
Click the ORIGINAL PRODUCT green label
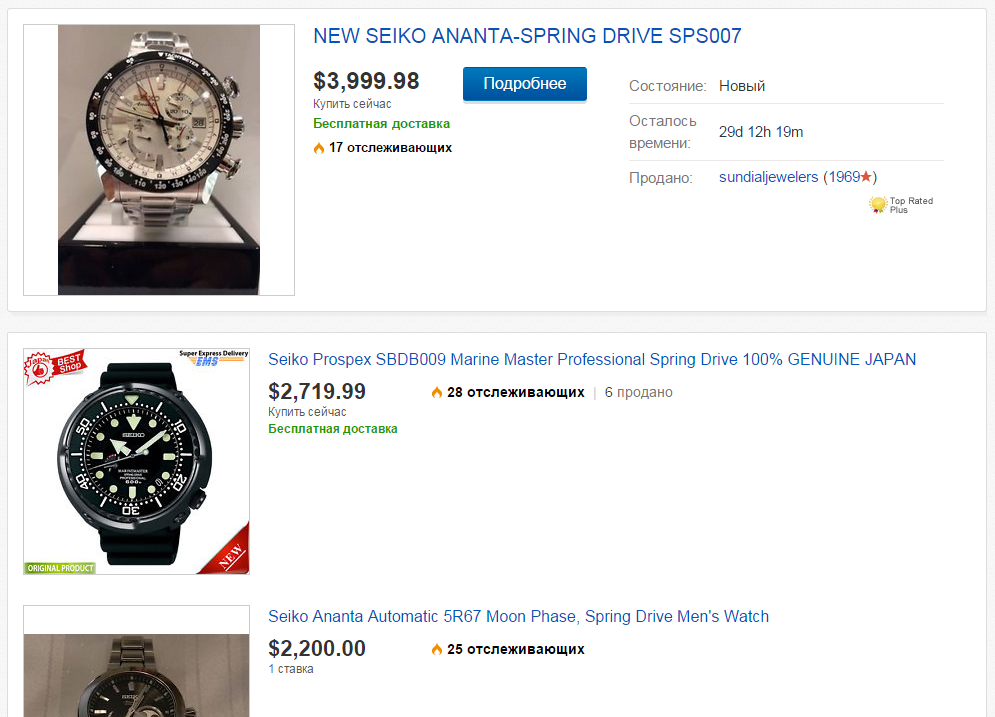tap(60, 568)
